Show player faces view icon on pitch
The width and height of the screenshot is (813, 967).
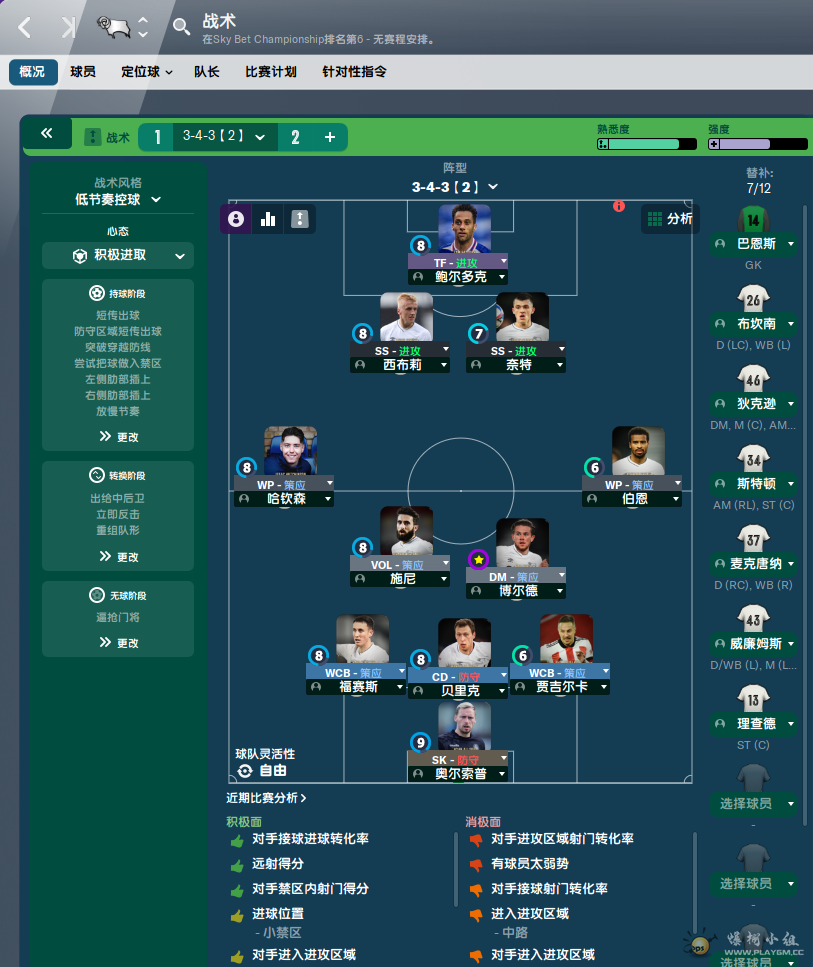tap(236, 219)
